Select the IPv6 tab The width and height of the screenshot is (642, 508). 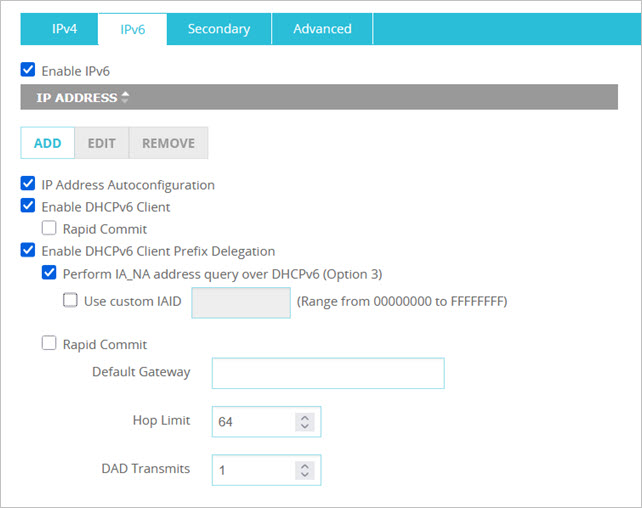click(132, 29)
